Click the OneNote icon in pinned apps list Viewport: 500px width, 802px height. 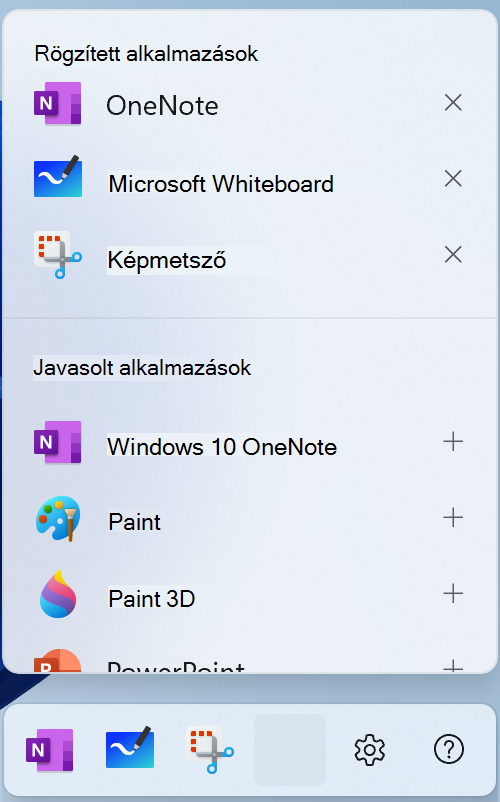tap(58, 103)
